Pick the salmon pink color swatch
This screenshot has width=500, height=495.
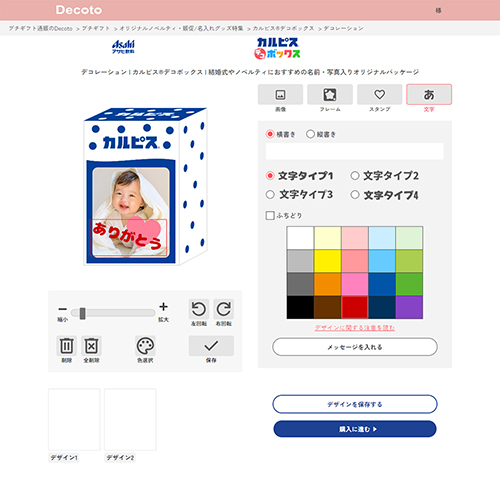[355, 261]
